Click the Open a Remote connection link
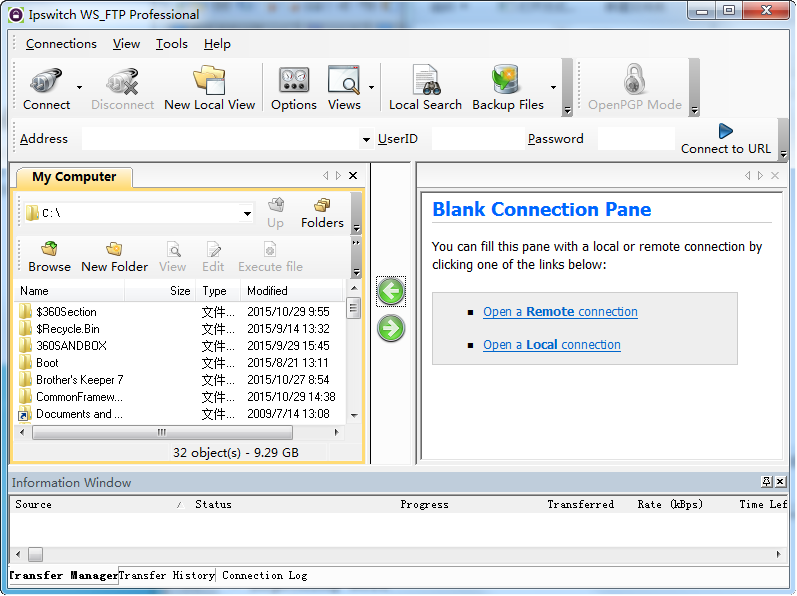This screenshot has width=797, height=596. [x=560, y=312]
